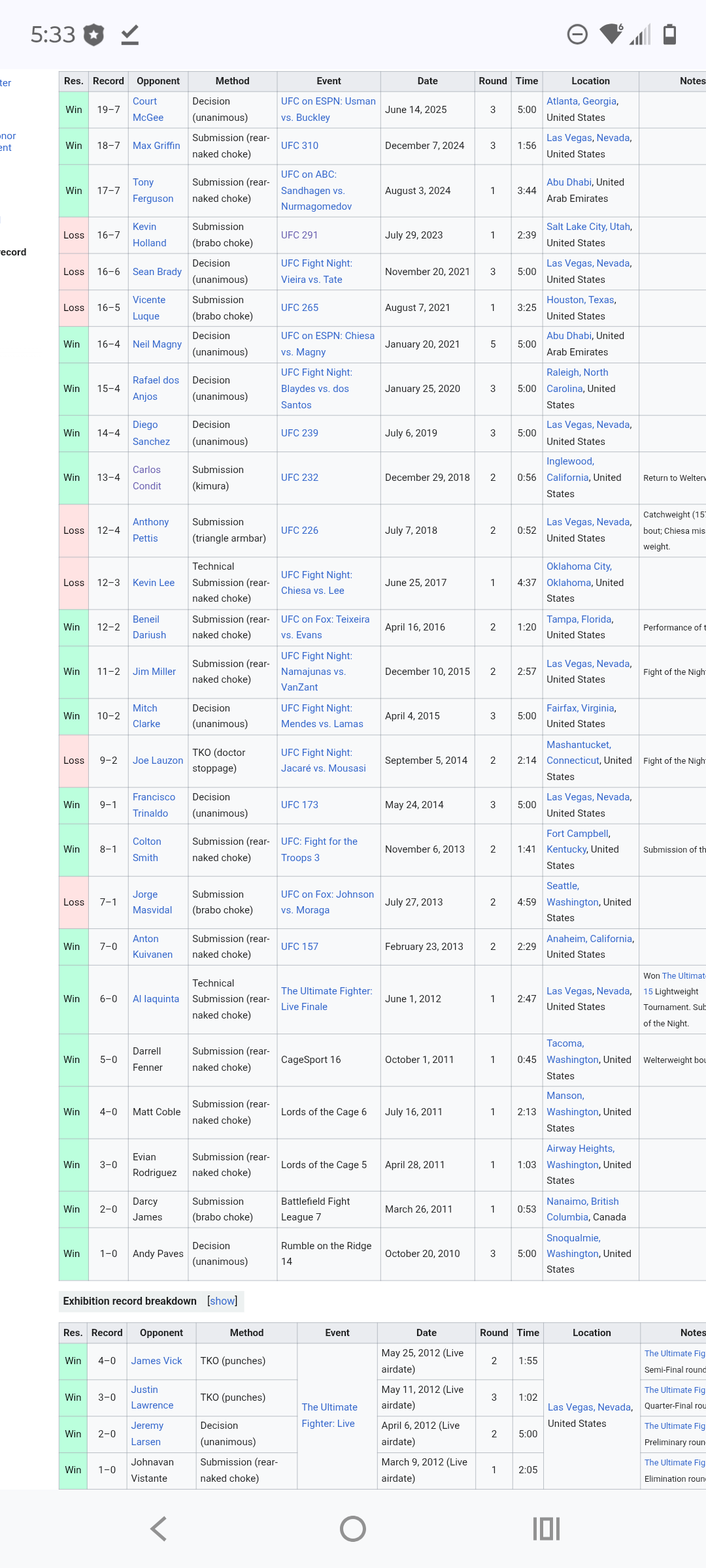706x1568 pixels.
Task: Open Joe Lauzon opponent link
Action: tap(158, 760)
